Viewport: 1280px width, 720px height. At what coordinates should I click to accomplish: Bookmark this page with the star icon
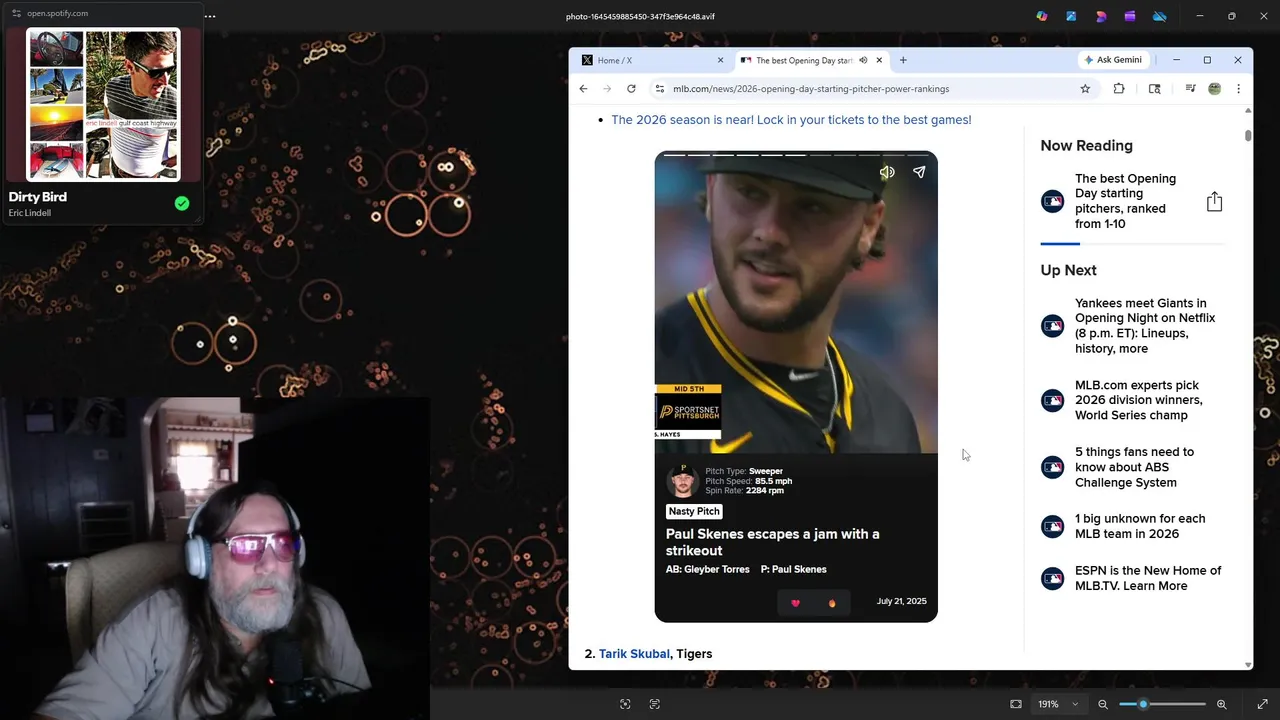(x=1085, y=89)
